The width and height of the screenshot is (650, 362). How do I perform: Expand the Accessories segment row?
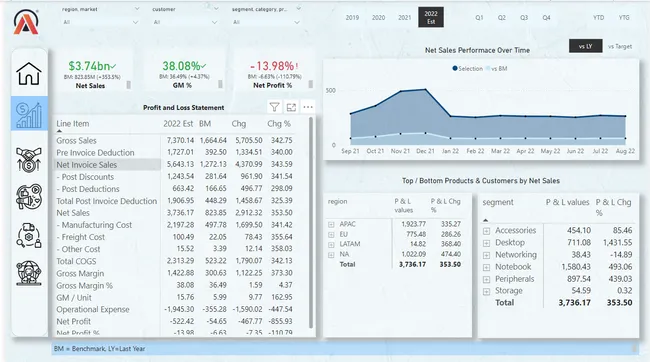(487, 231)
